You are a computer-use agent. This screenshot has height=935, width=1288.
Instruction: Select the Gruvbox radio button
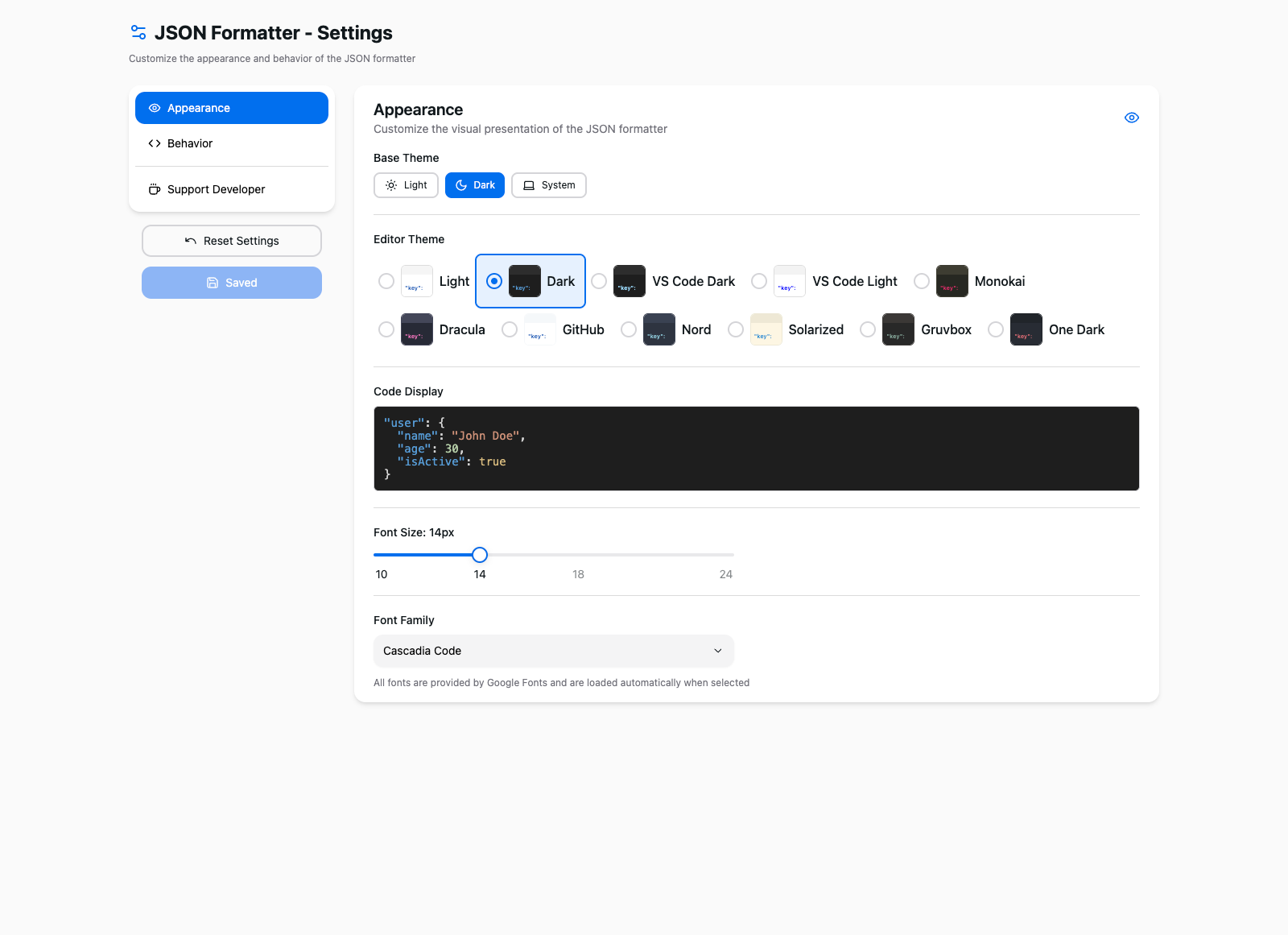point(868,329)
